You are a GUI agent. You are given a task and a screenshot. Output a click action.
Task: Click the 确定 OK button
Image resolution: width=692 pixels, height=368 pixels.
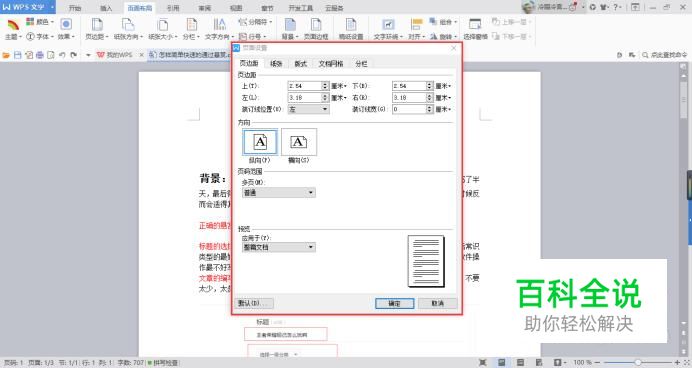click(x=395, y=304)
